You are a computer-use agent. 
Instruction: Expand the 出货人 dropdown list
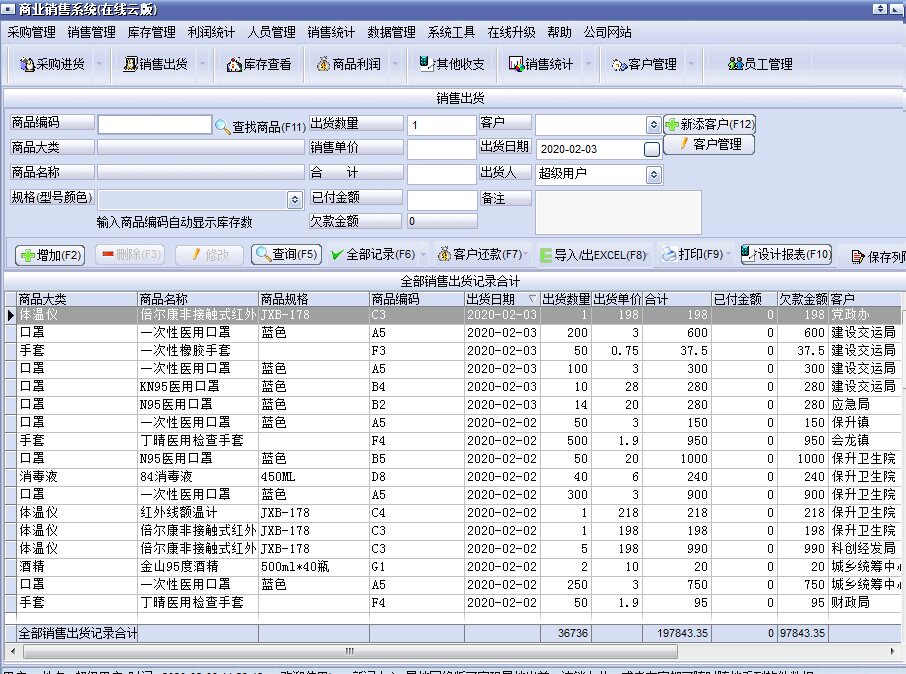[x=653, y=174]
